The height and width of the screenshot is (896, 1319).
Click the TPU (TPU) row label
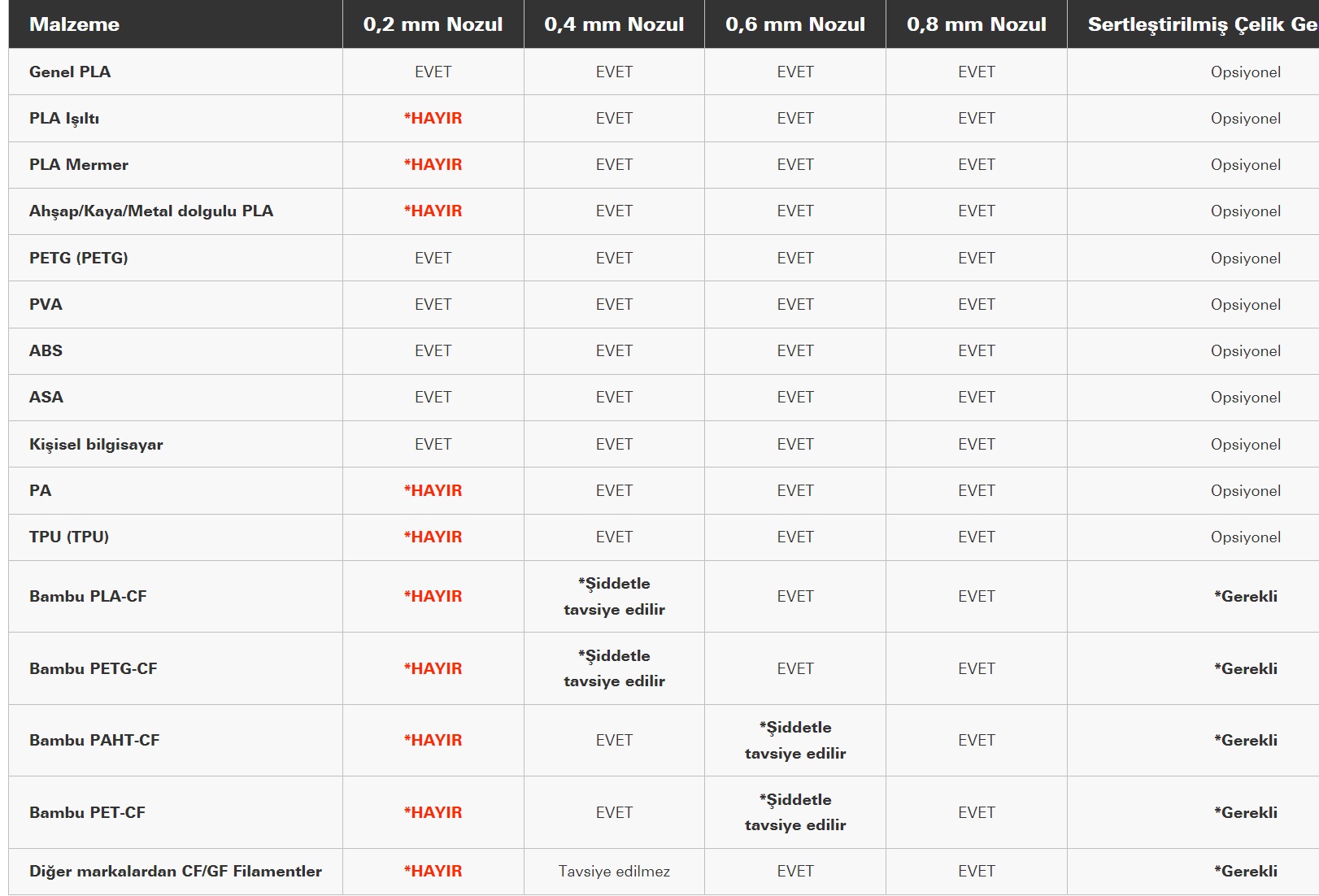[69, 537]
